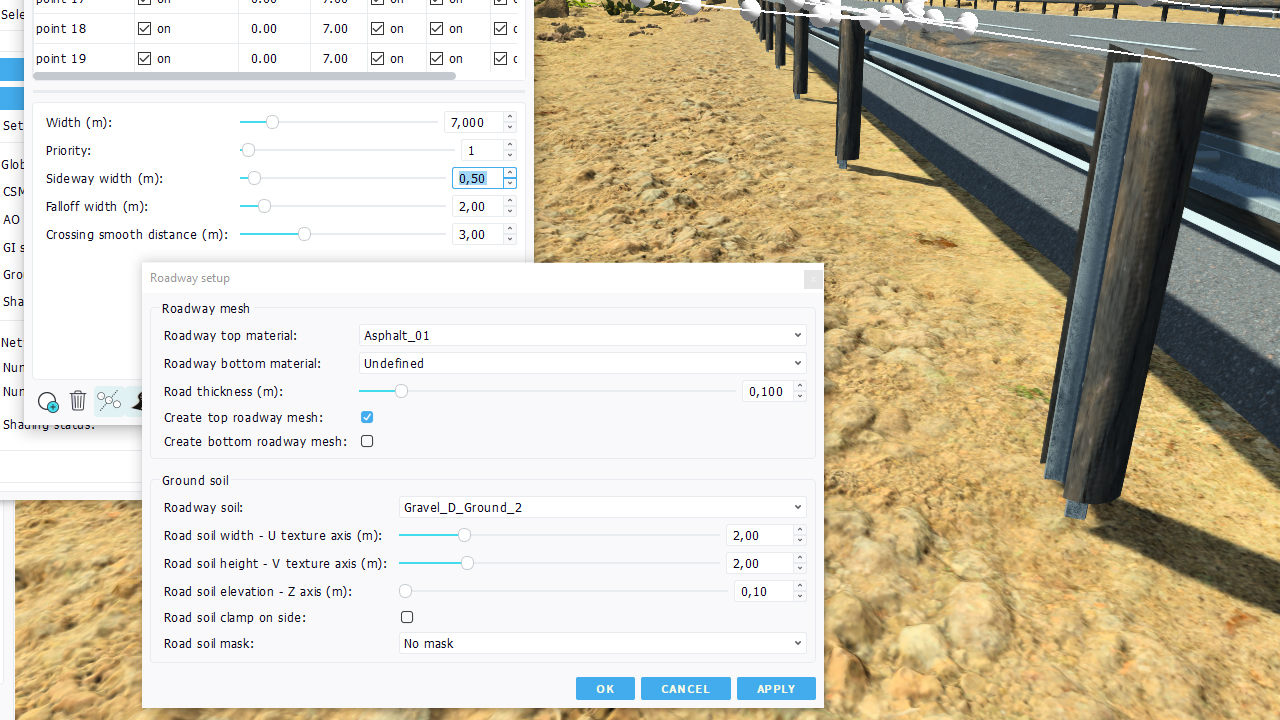Close the Roadway setup dialog
Viewport: 1280px width, 720px height.
pos(813,280)
